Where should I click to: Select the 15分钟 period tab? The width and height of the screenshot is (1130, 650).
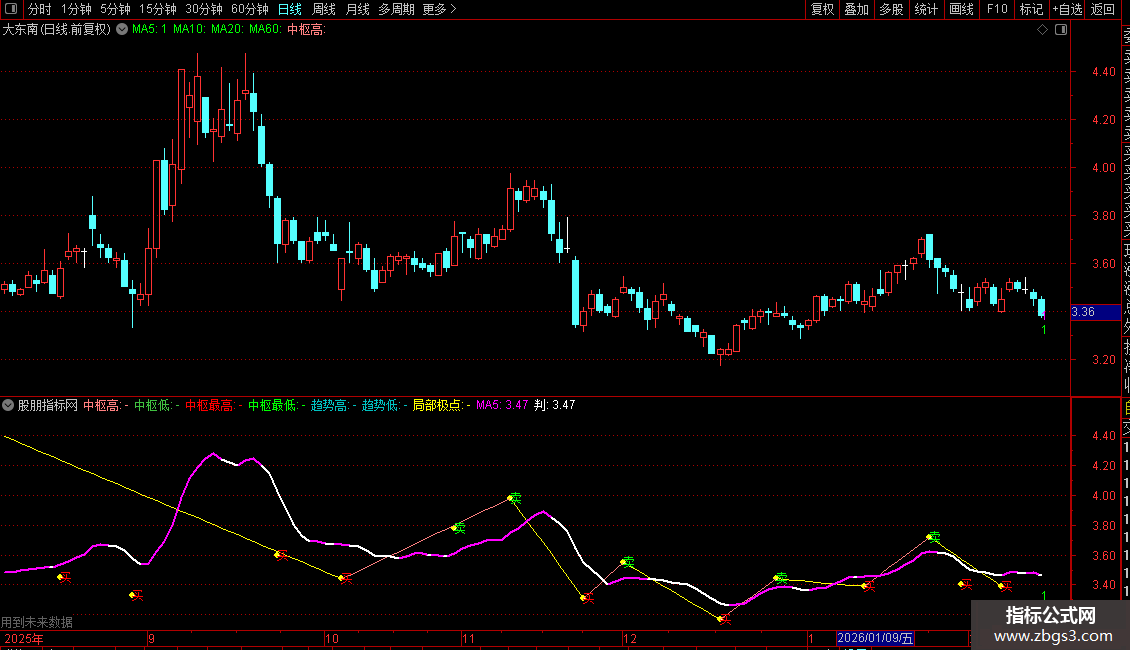point(158,9)
